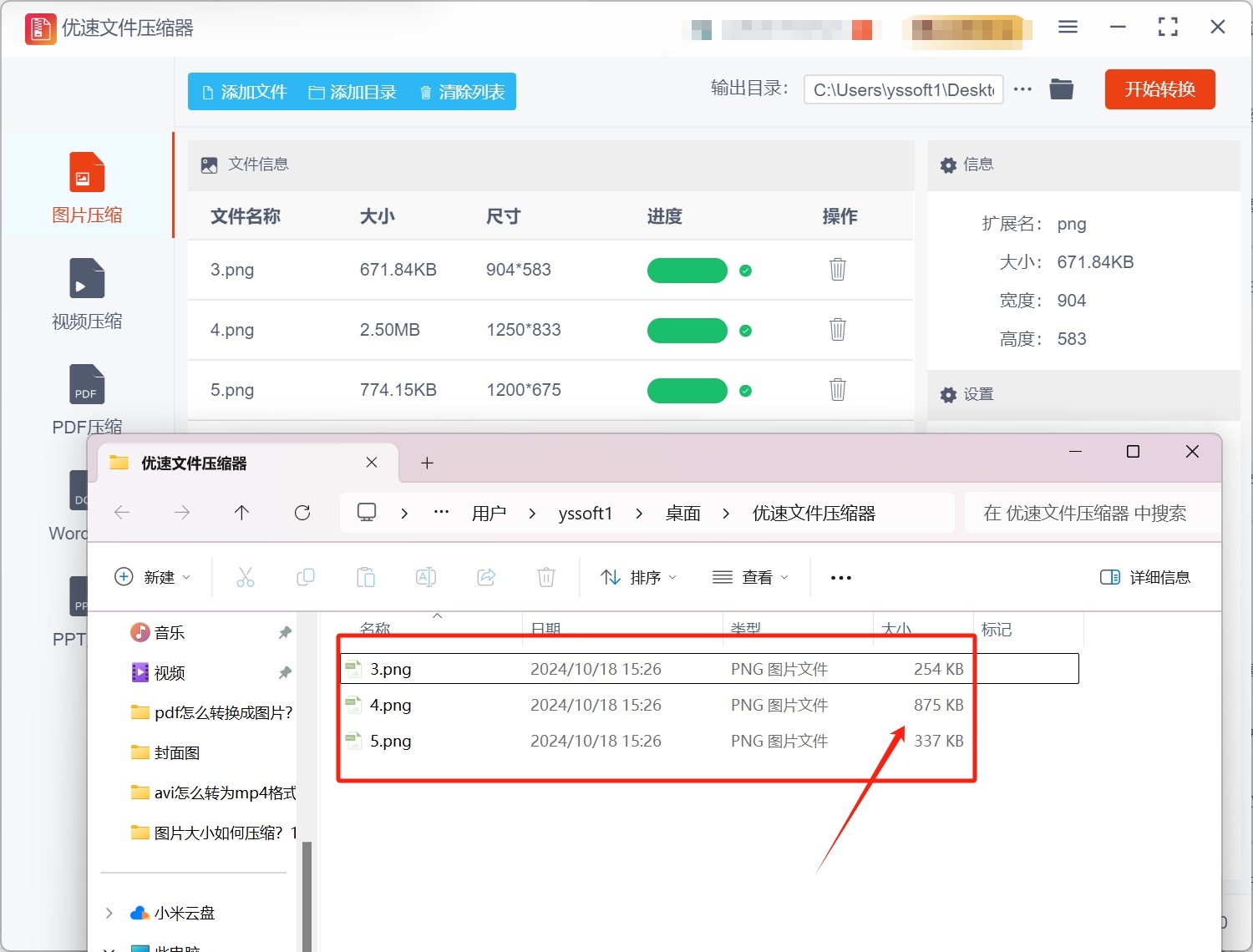The width and height of the screenshot is (1253, 952).
Task: Open the 图片压缩 image compression module
Action: tap(87, 187)
